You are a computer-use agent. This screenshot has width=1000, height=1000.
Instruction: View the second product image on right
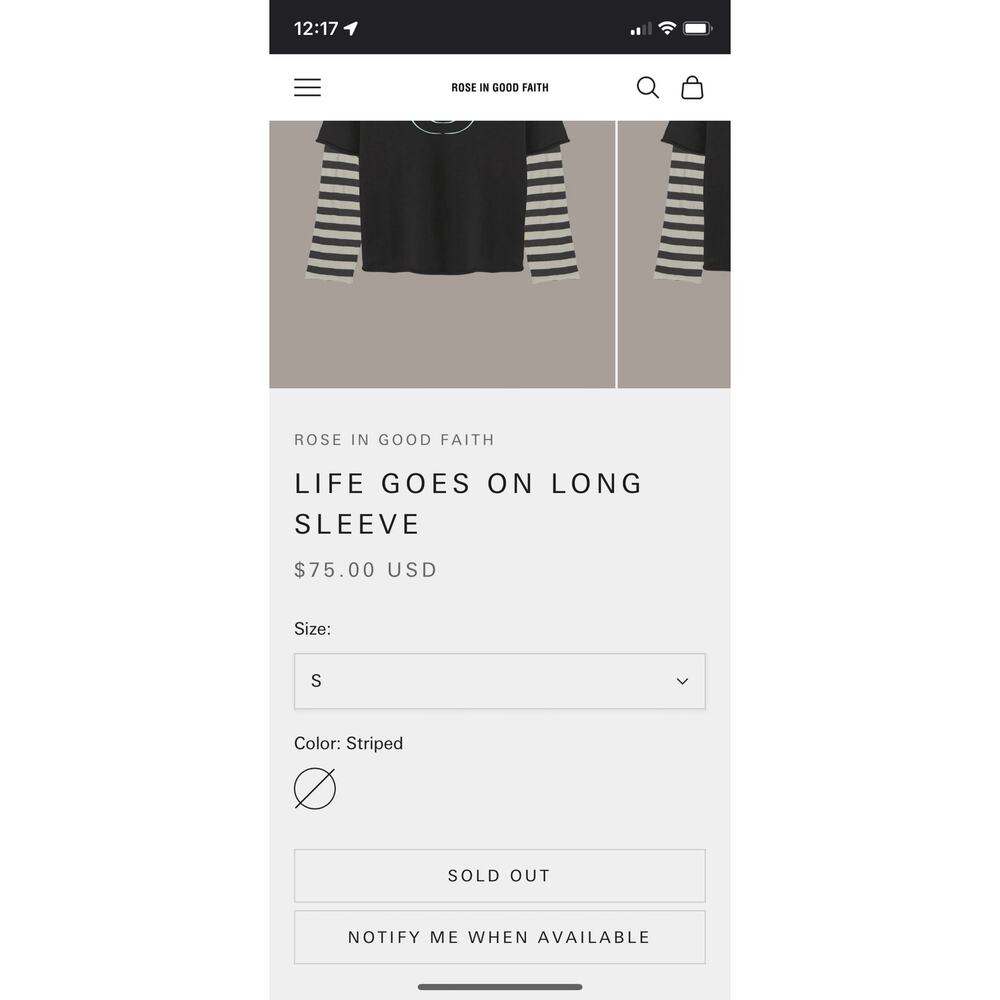click(674, 254)
